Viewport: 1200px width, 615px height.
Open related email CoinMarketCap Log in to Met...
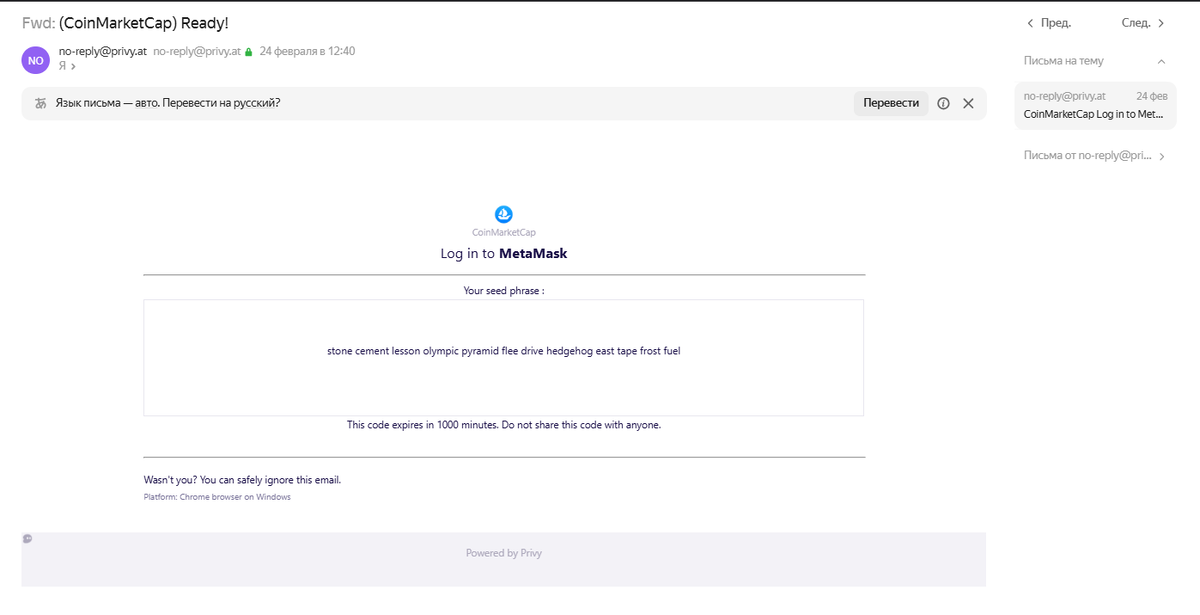point(1095,105)
